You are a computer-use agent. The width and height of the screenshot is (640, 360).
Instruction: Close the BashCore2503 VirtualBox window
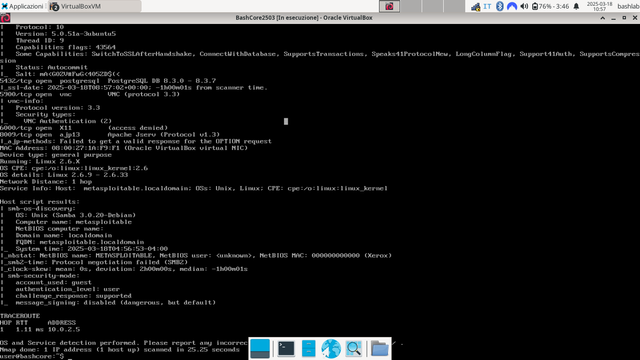pyautogui.click(x=635, y=18)
